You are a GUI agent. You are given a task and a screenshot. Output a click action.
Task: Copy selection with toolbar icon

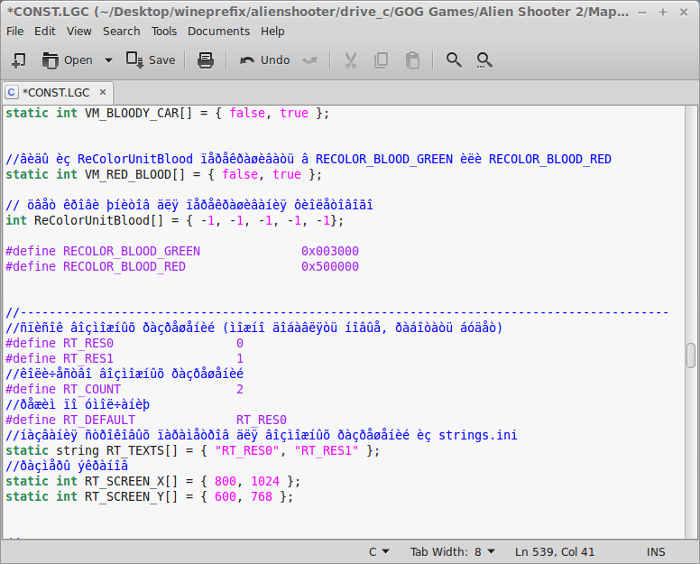click(381, 60)
